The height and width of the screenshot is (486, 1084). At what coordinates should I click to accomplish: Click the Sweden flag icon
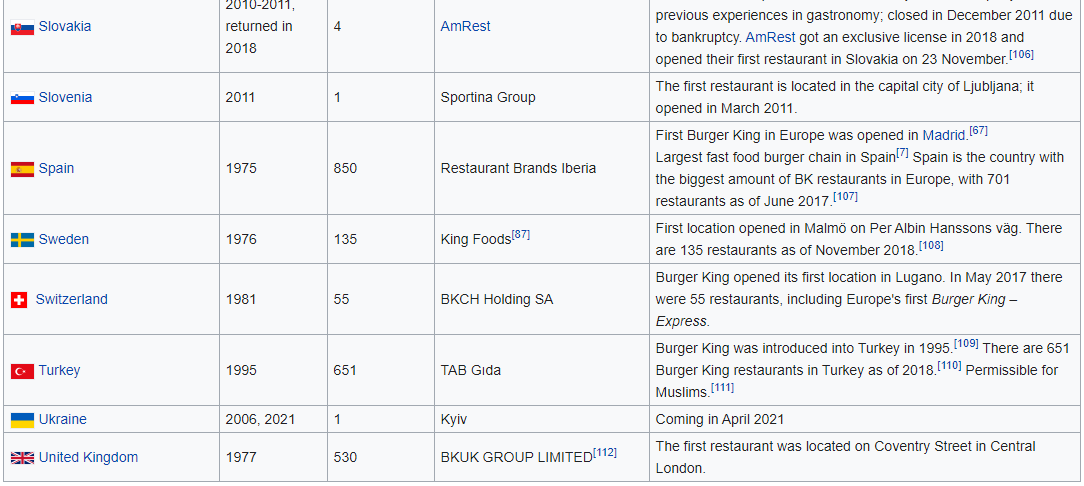click(x=22, y=240)
